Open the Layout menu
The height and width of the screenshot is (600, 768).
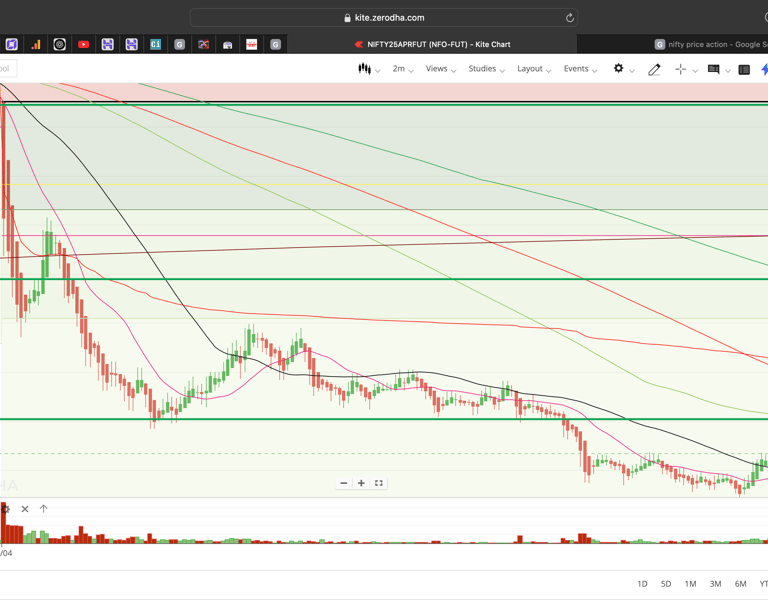click(534, 69)
